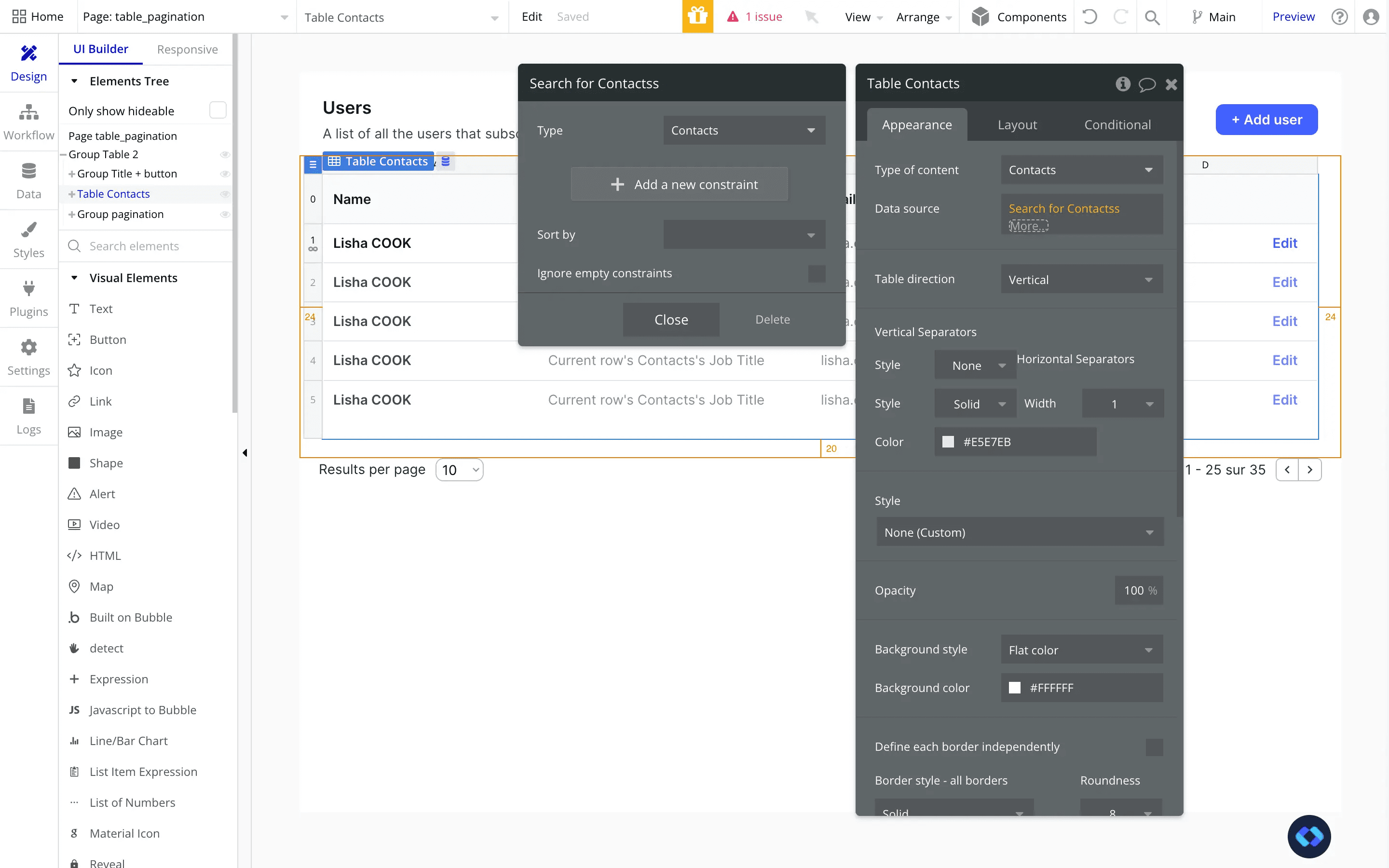Open the help question mark icon
Image resolution: width=1389 pixels, height=868 pixels.
click(x=1340, y=17)
